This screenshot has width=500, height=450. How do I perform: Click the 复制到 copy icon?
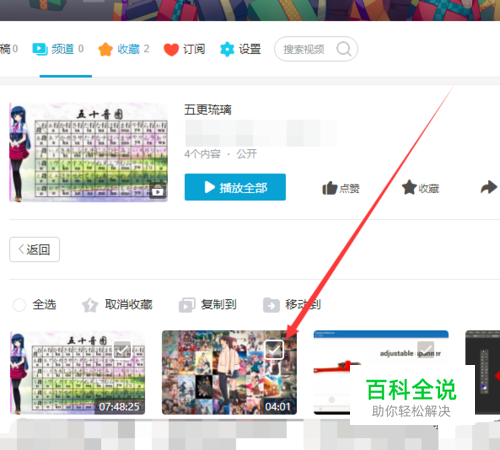coord(187,305)
